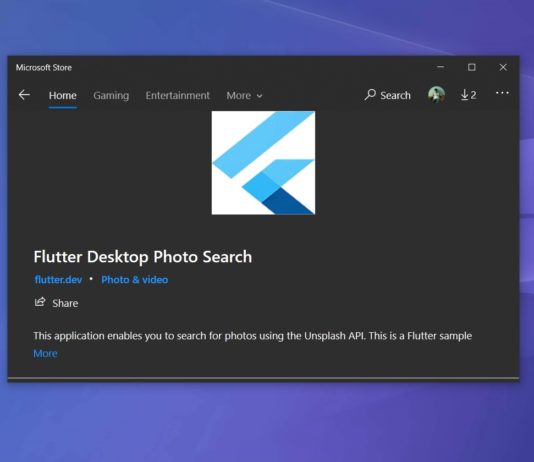
Task: Click the app description text
Action: [x=253, y=336]
